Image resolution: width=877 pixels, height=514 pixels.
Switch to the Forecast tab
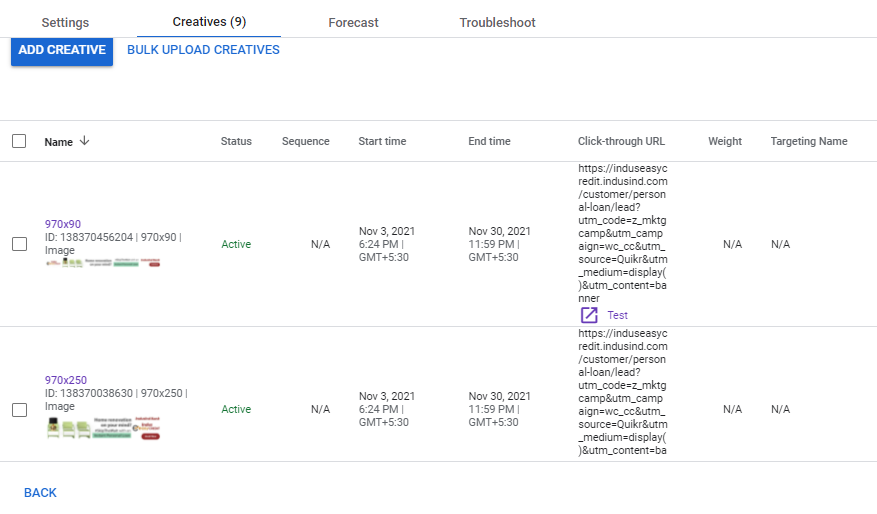353,22
